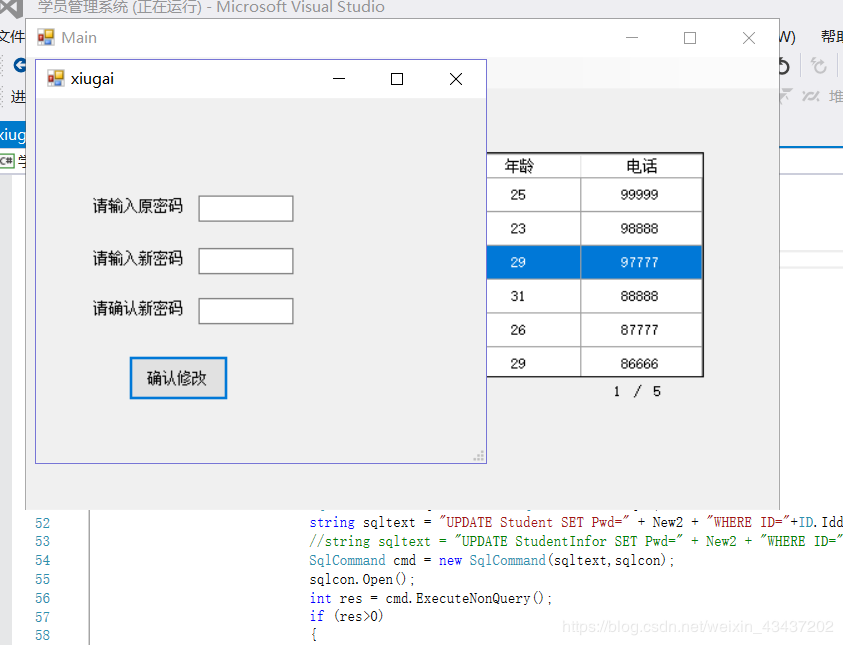The width and height of the screenshot is (843, 645).
Task: Click the Visual Studio back navigation icon
Action: [x=19, y=66]
